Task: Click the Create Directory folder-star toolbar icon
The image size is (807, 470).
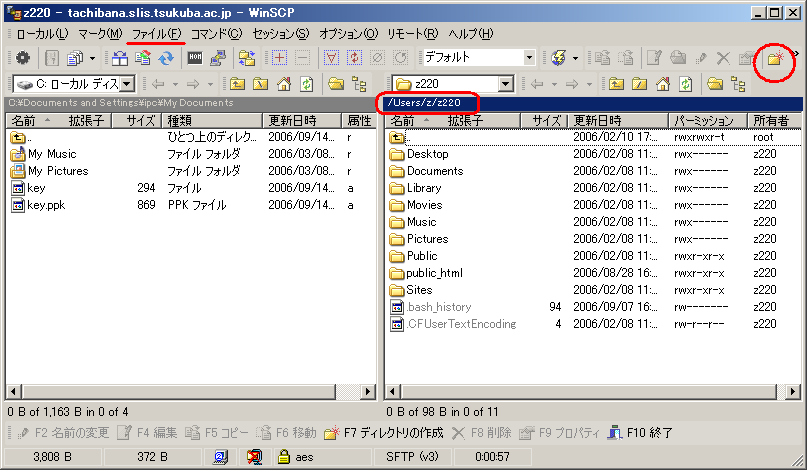Action: pyautogui.click(x=775, y=58)
